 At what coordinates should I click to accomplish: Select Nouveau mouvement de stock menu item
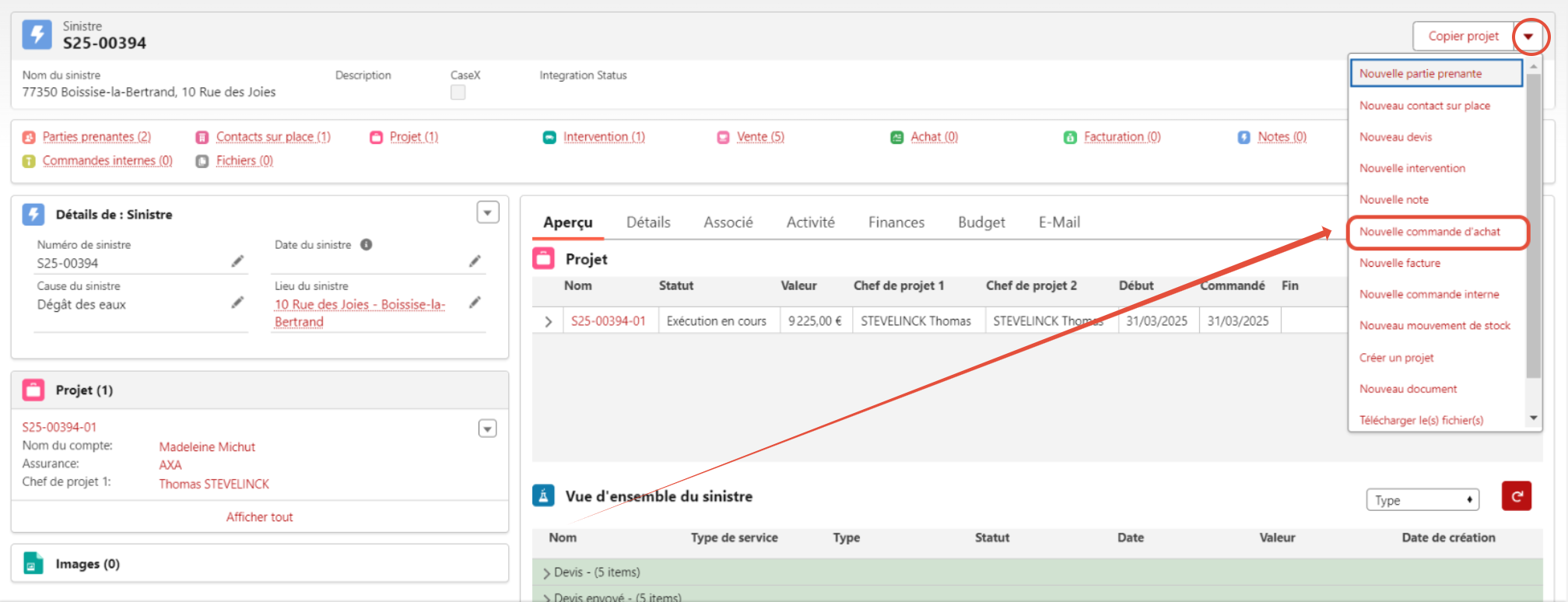pyautogui.click(x=1436, y=326)
